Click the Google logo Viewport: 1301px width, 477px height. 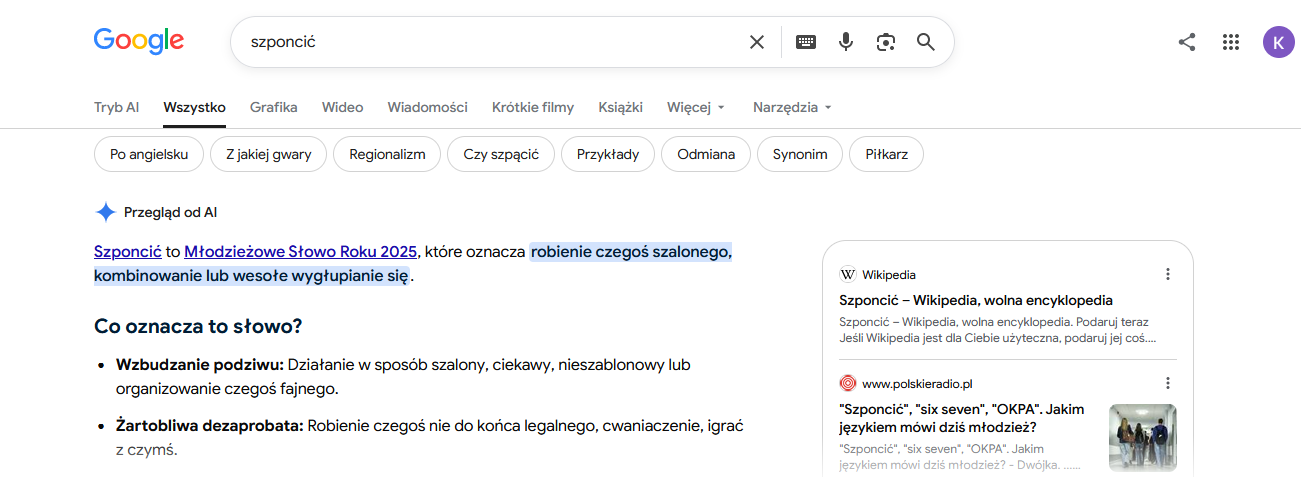(139, 41)
